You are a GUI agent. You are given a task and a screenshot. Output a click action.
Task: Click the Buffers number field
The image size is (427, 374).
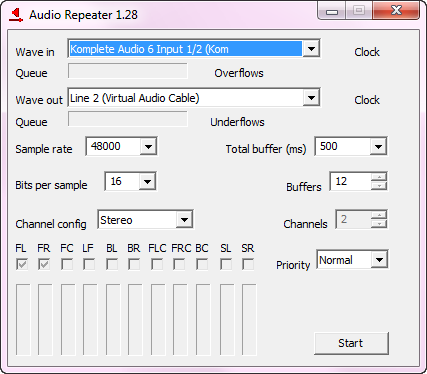point(350,181)
